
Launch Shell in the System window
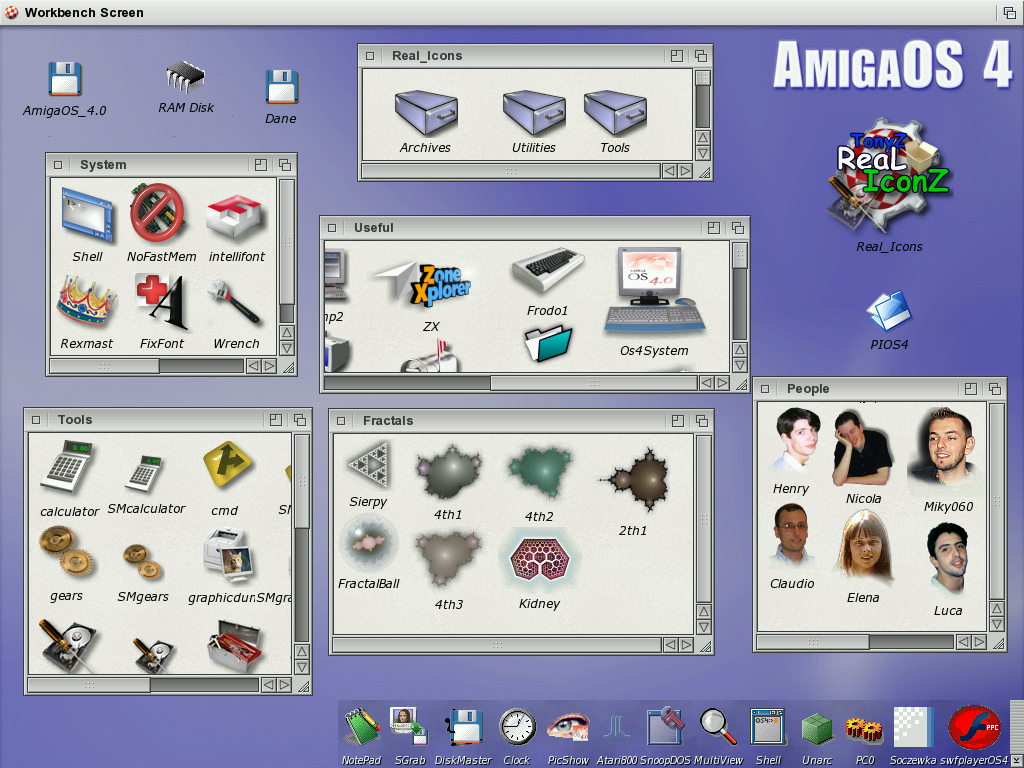(x=88, y=214)
